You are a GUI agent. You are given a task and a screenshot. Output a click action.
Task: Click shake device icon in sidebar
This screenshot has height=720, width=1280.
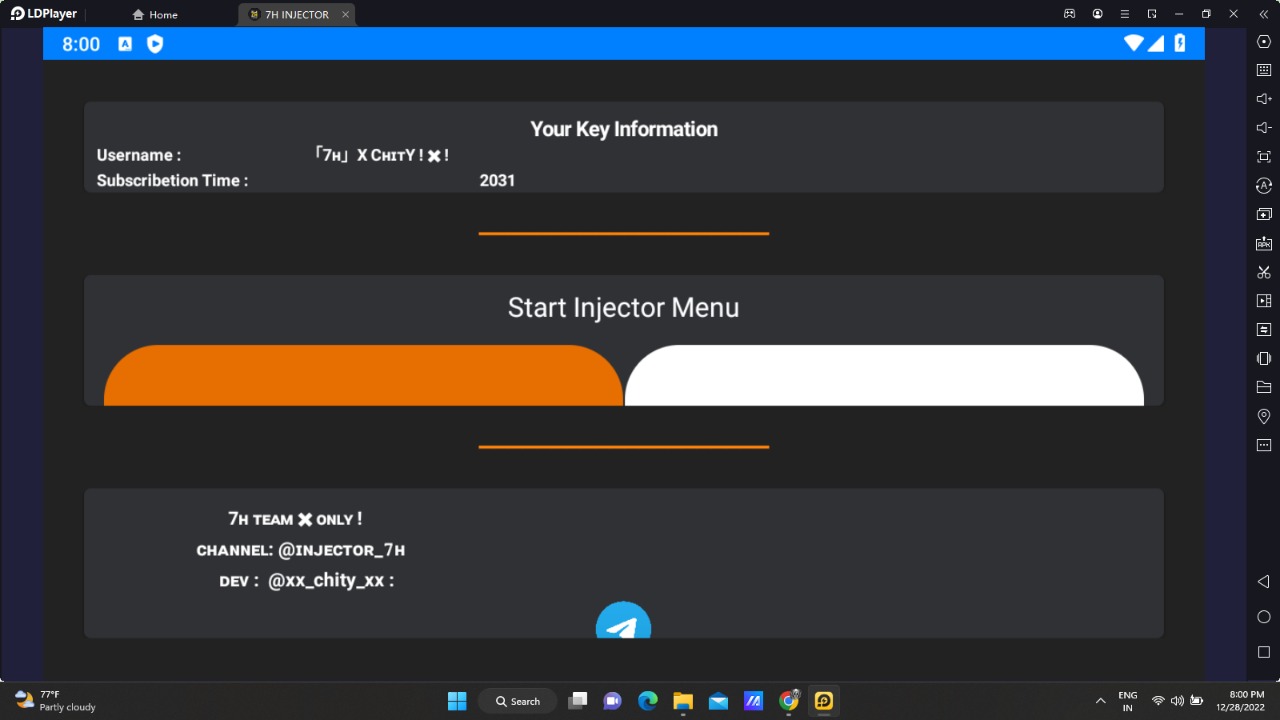coord(1264,358)
